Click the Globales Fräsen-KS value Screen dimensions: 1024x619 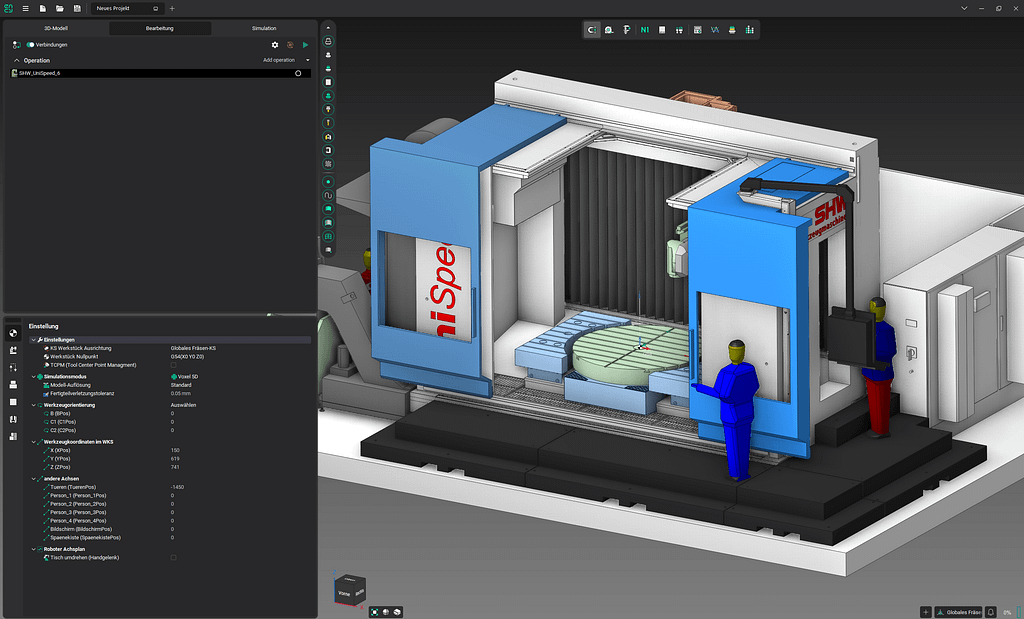(x=193, y=348)
